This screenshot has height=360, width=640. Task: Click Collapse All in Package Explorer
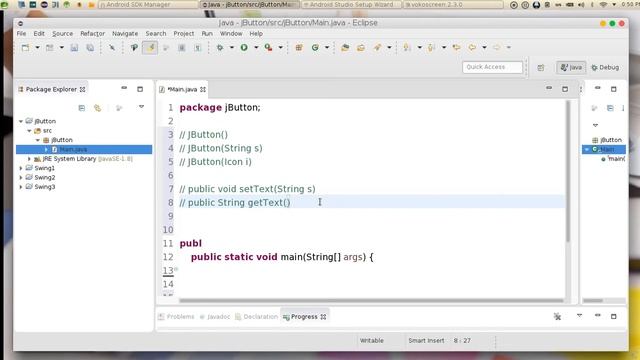(x=82, y=108)
